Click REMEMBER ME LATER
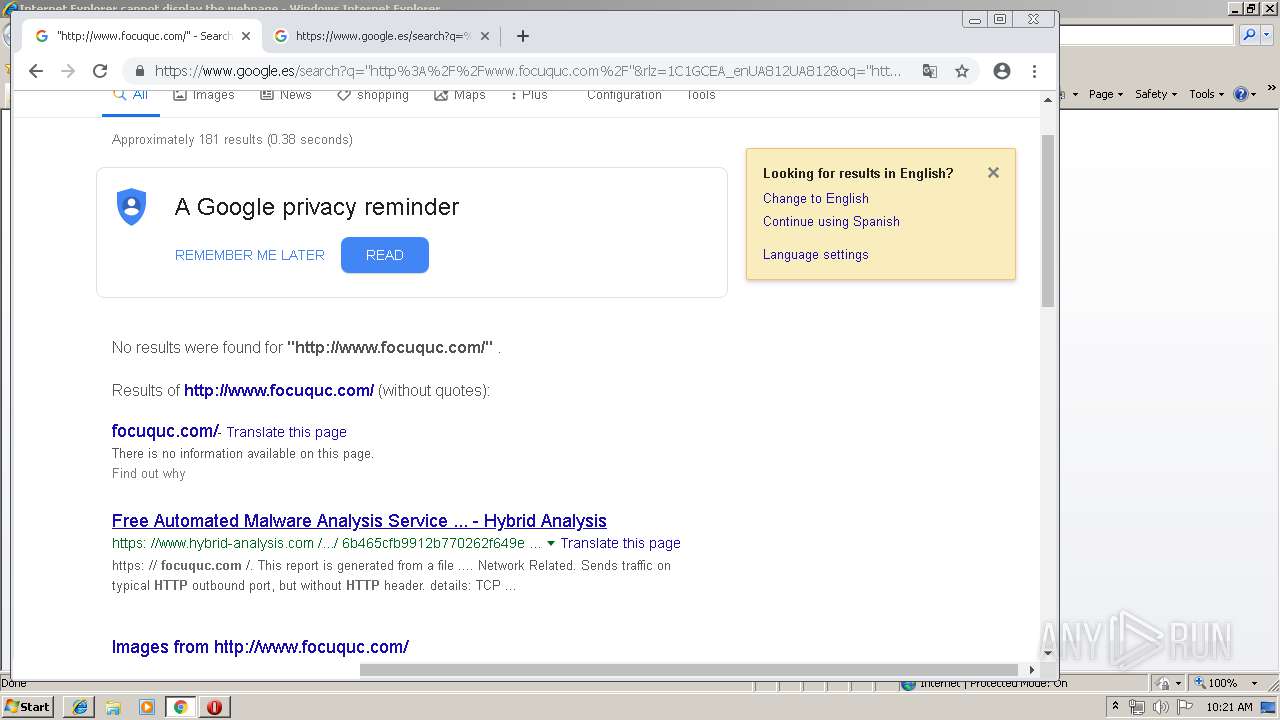This screenshot has width=1280, height=720. (250, 255)
